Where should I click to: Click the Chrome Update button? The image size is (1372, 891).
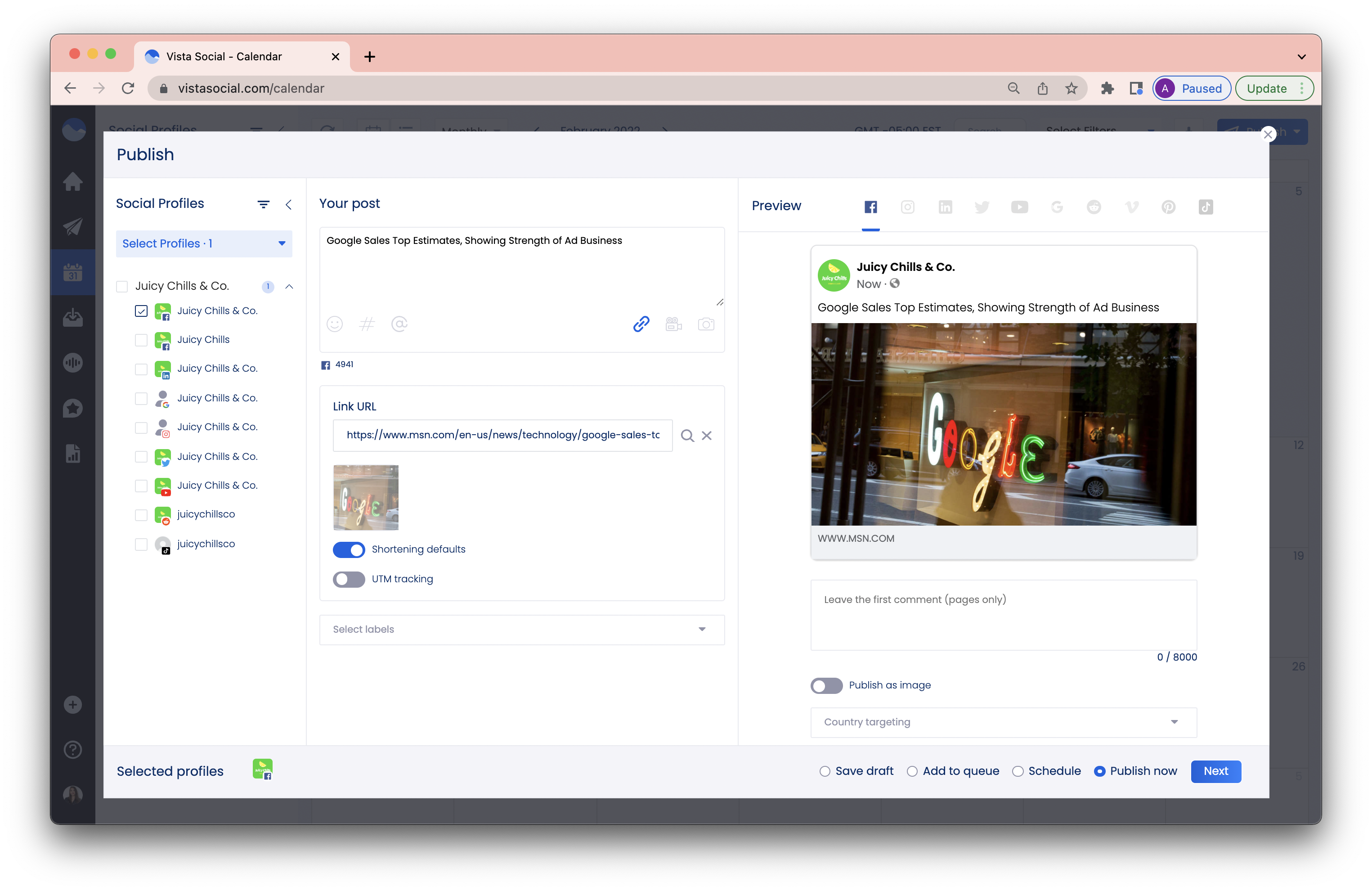[x=1274, y=88]
